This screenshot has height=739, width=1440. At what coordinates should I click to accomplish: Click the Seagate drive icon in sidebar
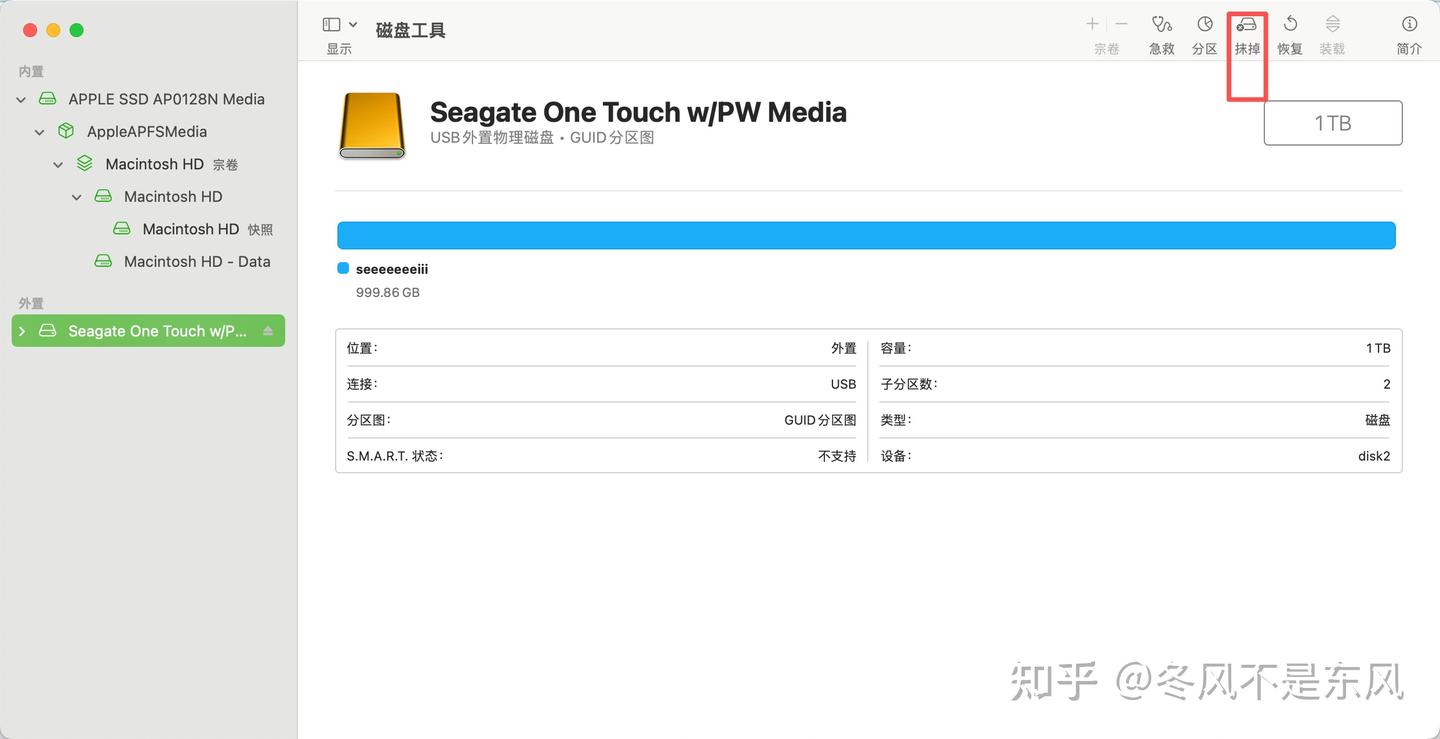click(x=47, y=331)
